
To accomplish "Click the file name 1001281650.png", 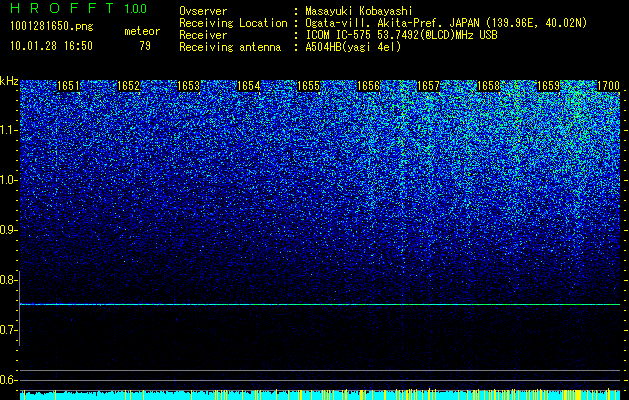I will 52,27.
